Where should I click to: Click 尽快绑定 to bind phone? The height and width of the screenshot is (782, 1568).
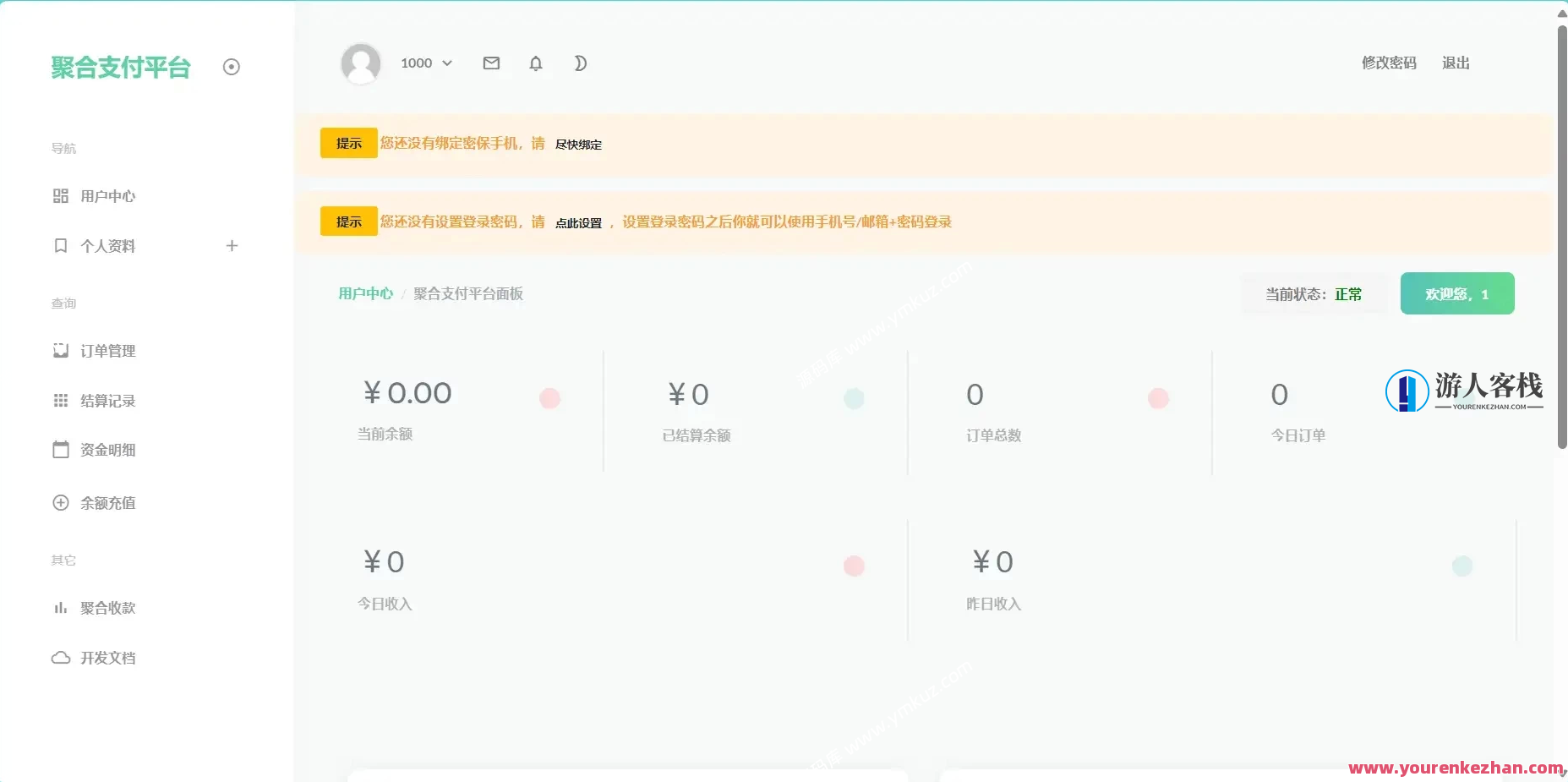coord(577,144)
